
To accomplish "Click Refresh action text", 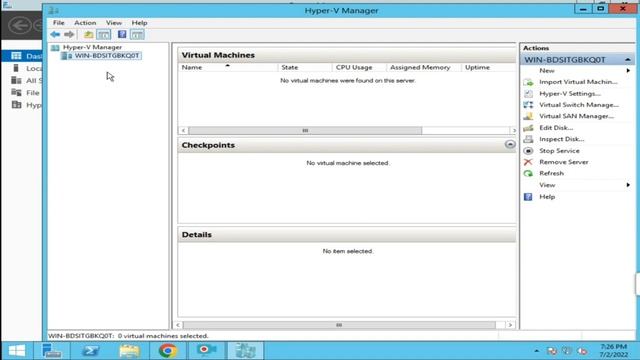I will tap(551, 173).
